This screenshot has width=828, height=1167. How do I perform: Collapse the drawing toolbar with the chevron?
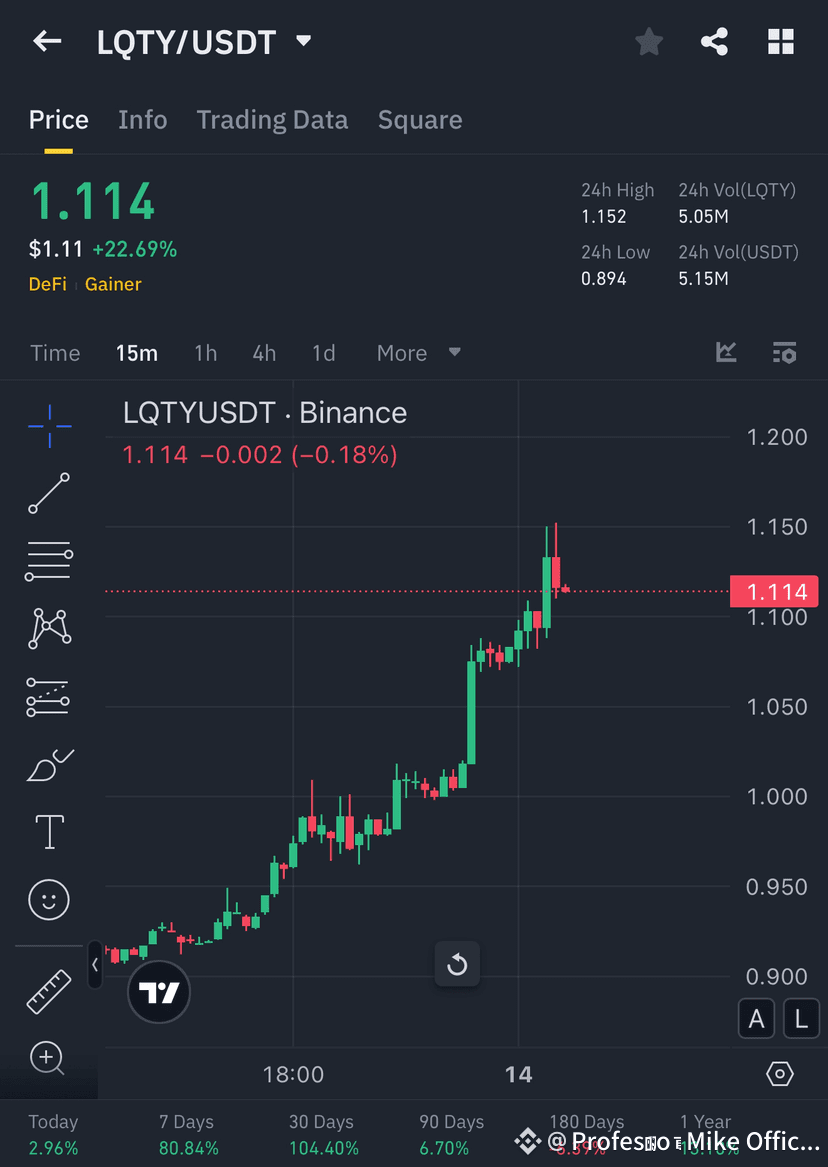tap(95, 965)
